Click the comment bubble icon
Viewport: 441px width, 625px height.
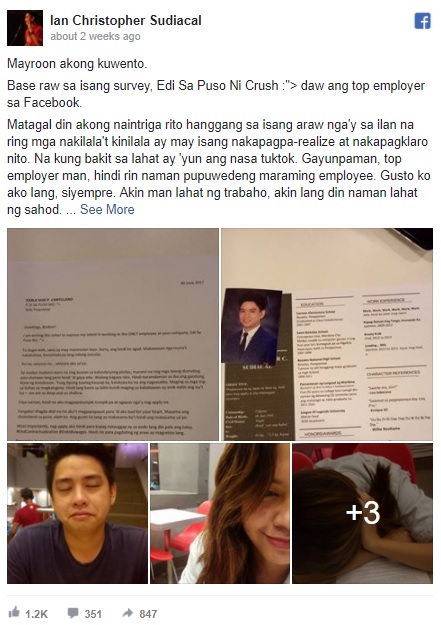pos(73,613)
